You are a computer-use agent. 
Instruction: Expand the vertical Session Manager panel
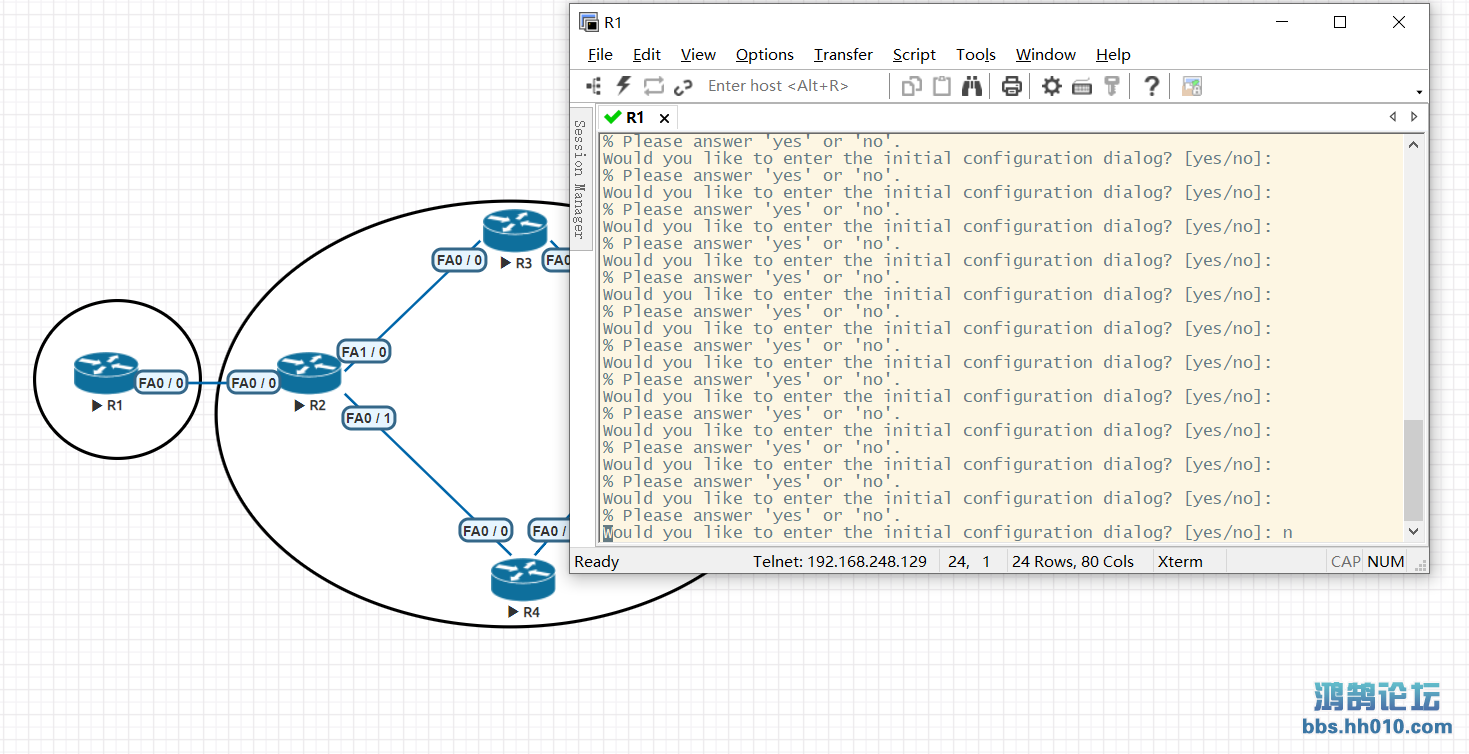coord(579,179)
